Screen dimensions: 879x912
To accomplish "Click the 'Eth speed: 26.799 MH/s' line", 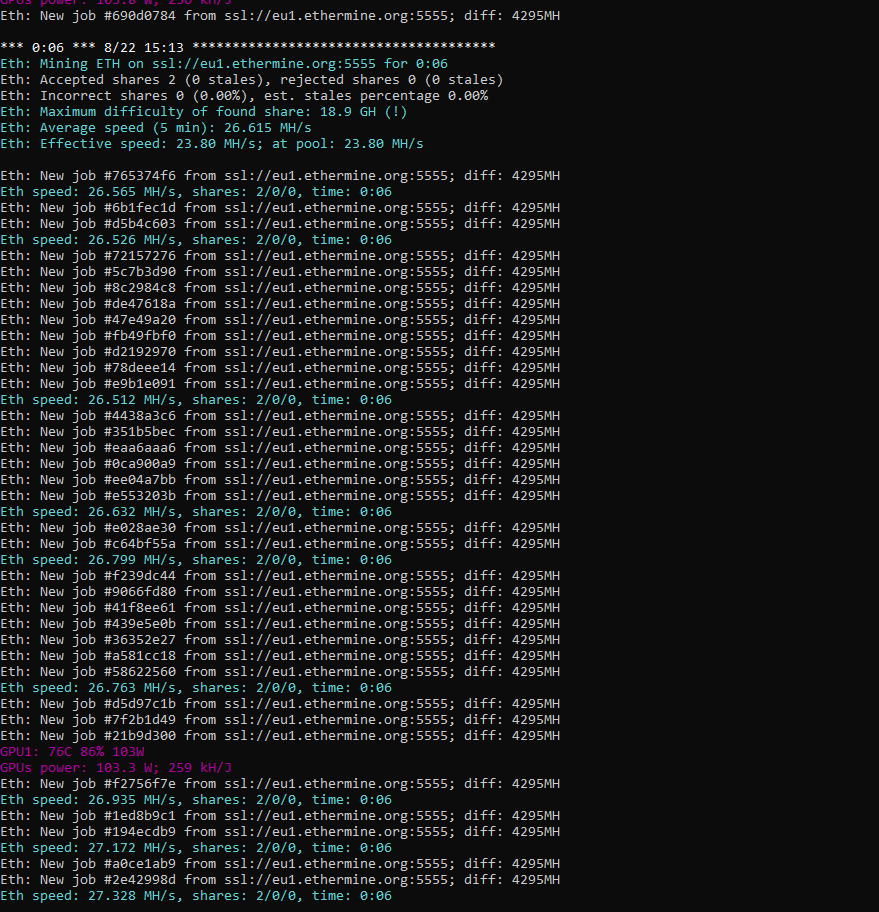I will (196, 560).
